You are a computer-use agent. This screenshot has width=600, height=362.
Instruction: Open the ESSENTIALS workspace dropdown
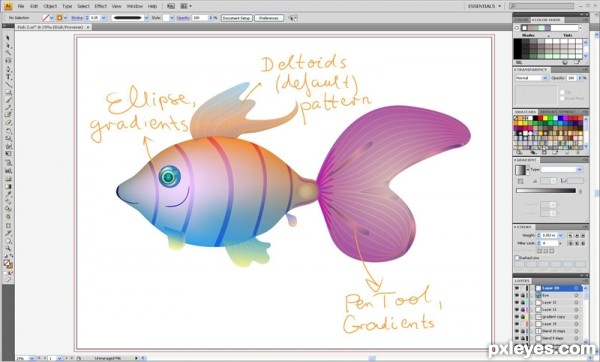coord(485,6)
